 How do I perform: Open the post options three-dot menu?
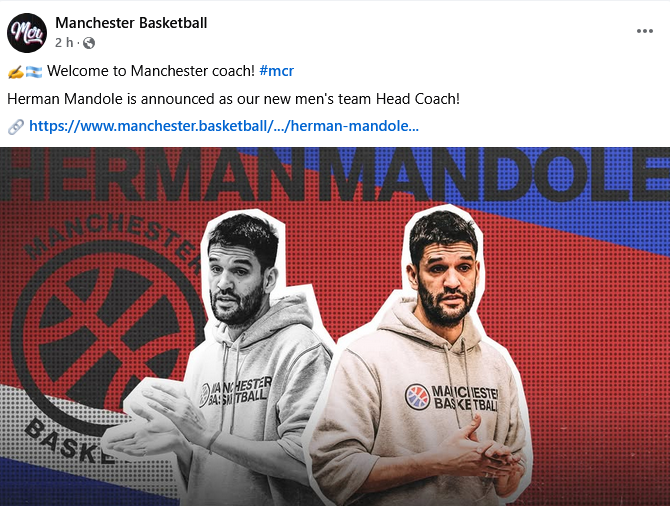point(644,31)
